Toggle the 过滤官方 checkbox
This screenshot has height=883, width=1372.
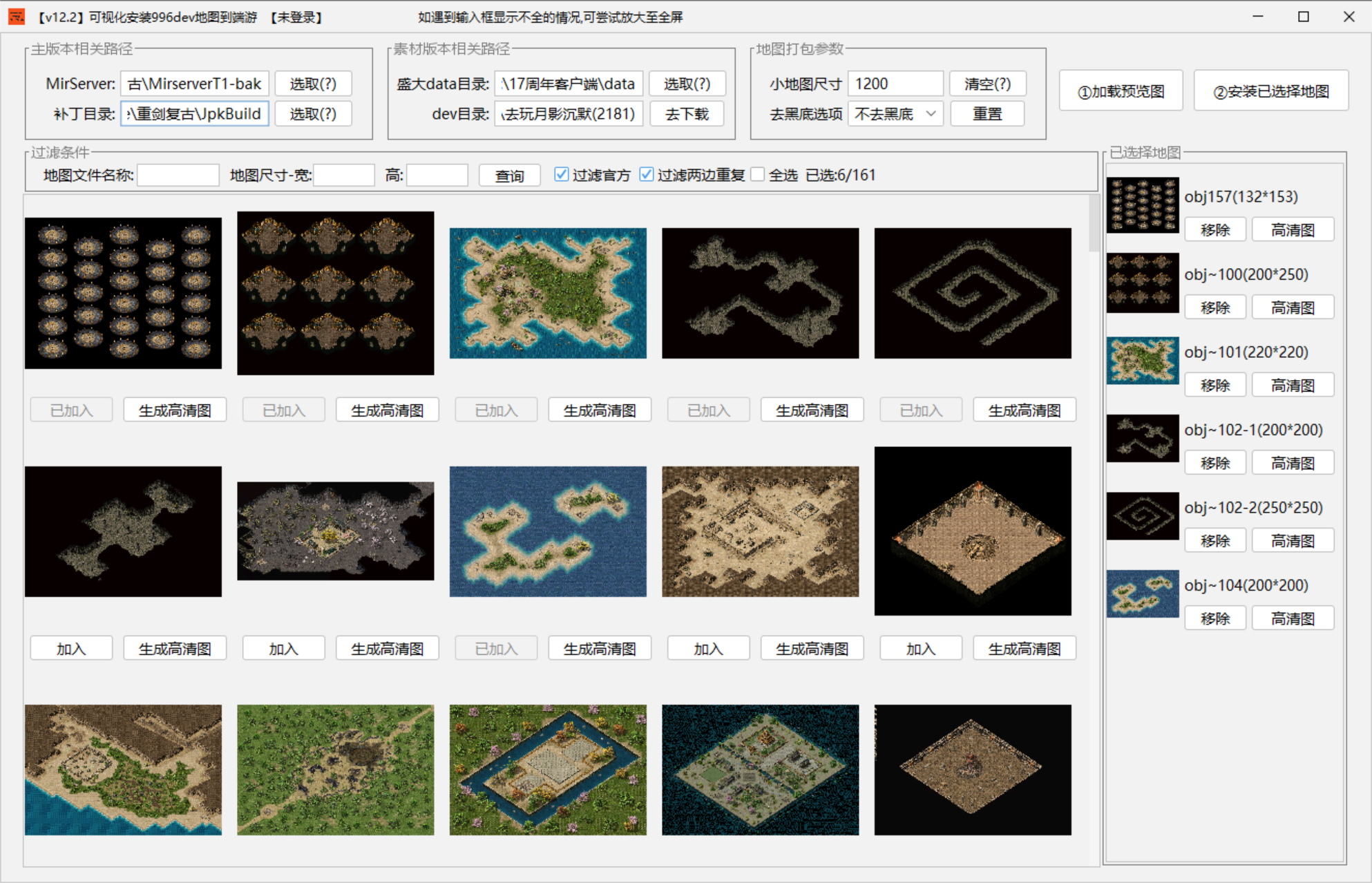pyautogui.click(x=562, y=175)
